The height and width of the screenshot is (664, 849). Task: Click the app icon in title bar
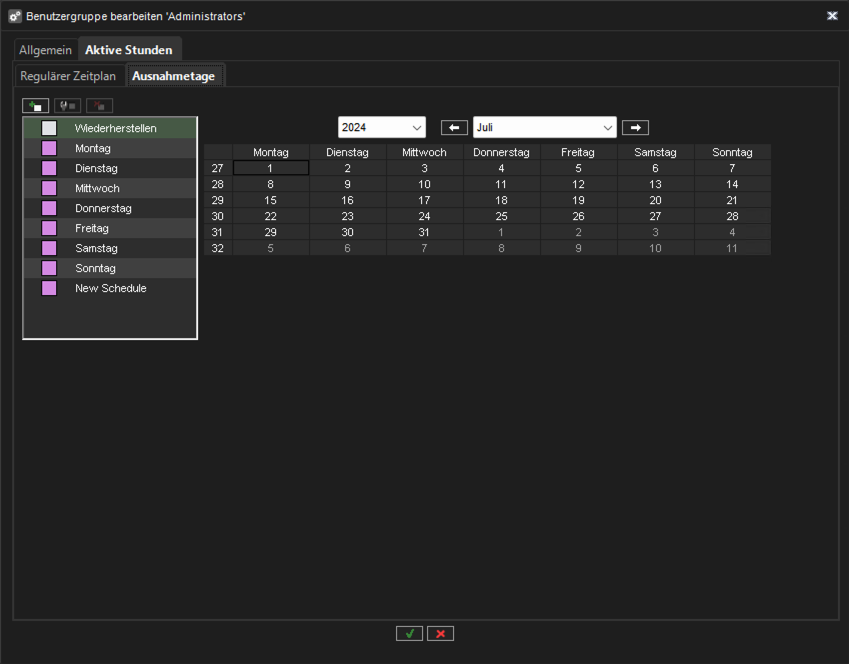[15, 16]
